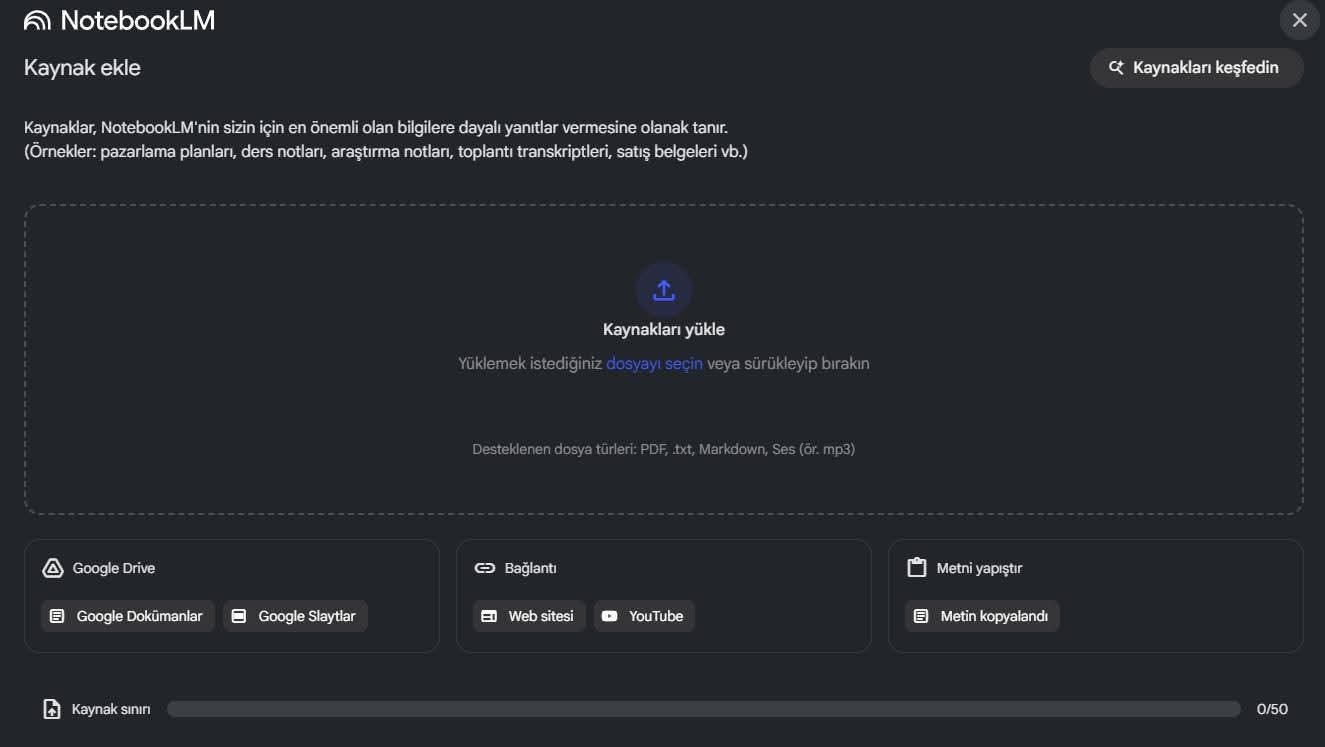The image size is (1325, 747).
Task: Click the Metni yapıştır clipboard icon
Action: (916, 568)
